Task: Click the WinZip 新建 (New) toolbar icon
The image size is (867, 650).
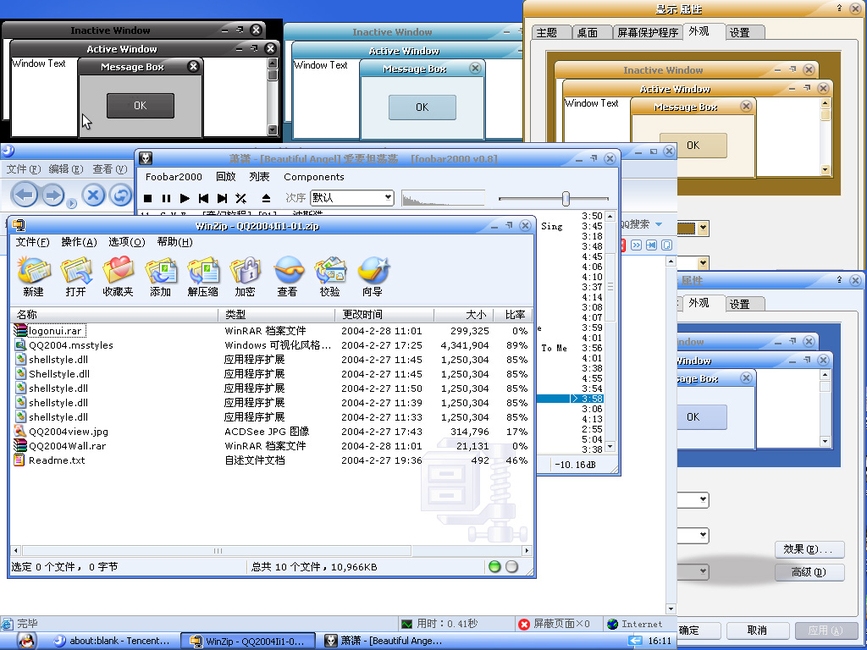Action: pos(34,276)
